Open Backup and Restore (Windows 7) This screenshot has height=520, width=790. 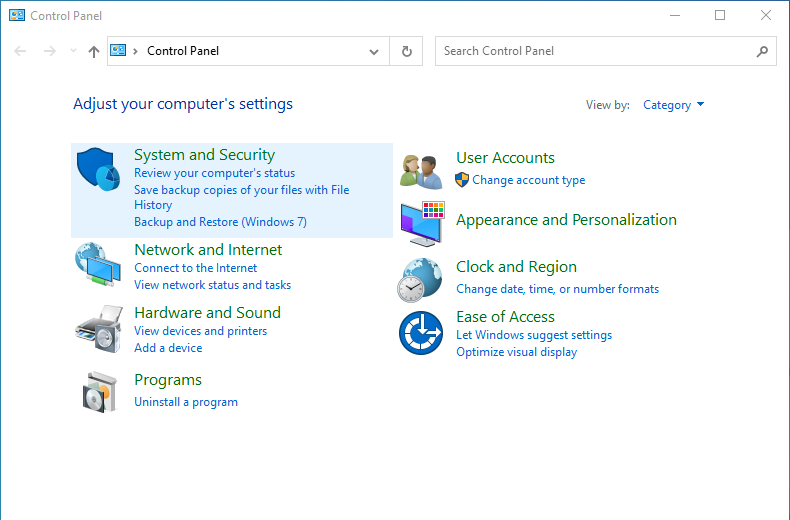coord(220,222)
